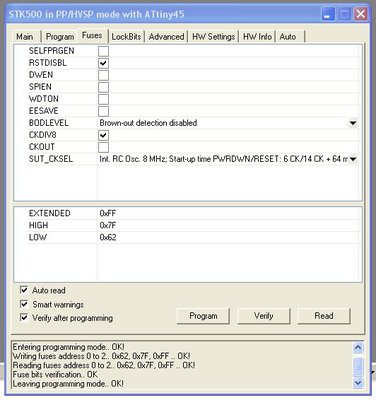Uncheck the RSTDISBL fuse
The image size is (376, 400).
(x=103, y=63)
